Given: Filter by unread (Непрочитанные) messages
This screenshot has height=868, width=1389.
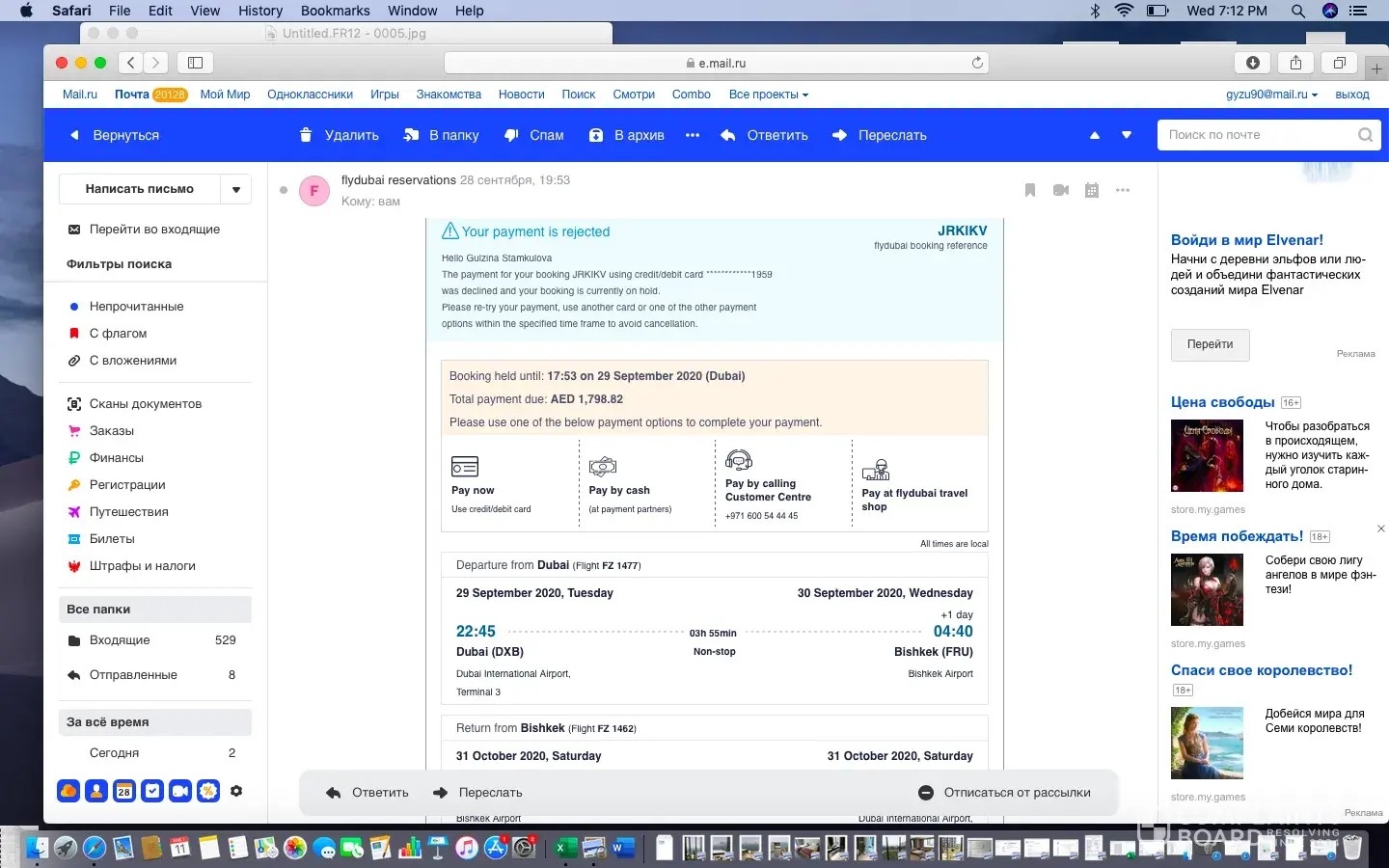Looking at the screenshot, I should (136, 306).
